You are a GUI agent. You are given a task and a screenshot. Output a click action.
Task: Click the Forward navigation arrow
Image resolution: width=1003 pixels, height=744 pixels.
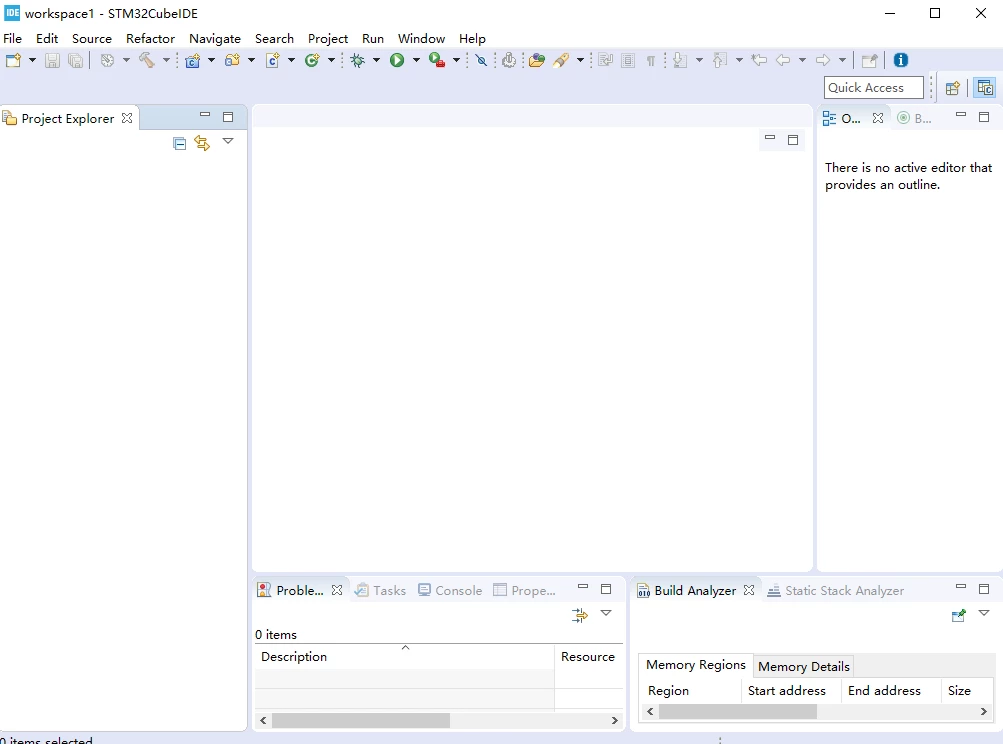click(823, 60)
